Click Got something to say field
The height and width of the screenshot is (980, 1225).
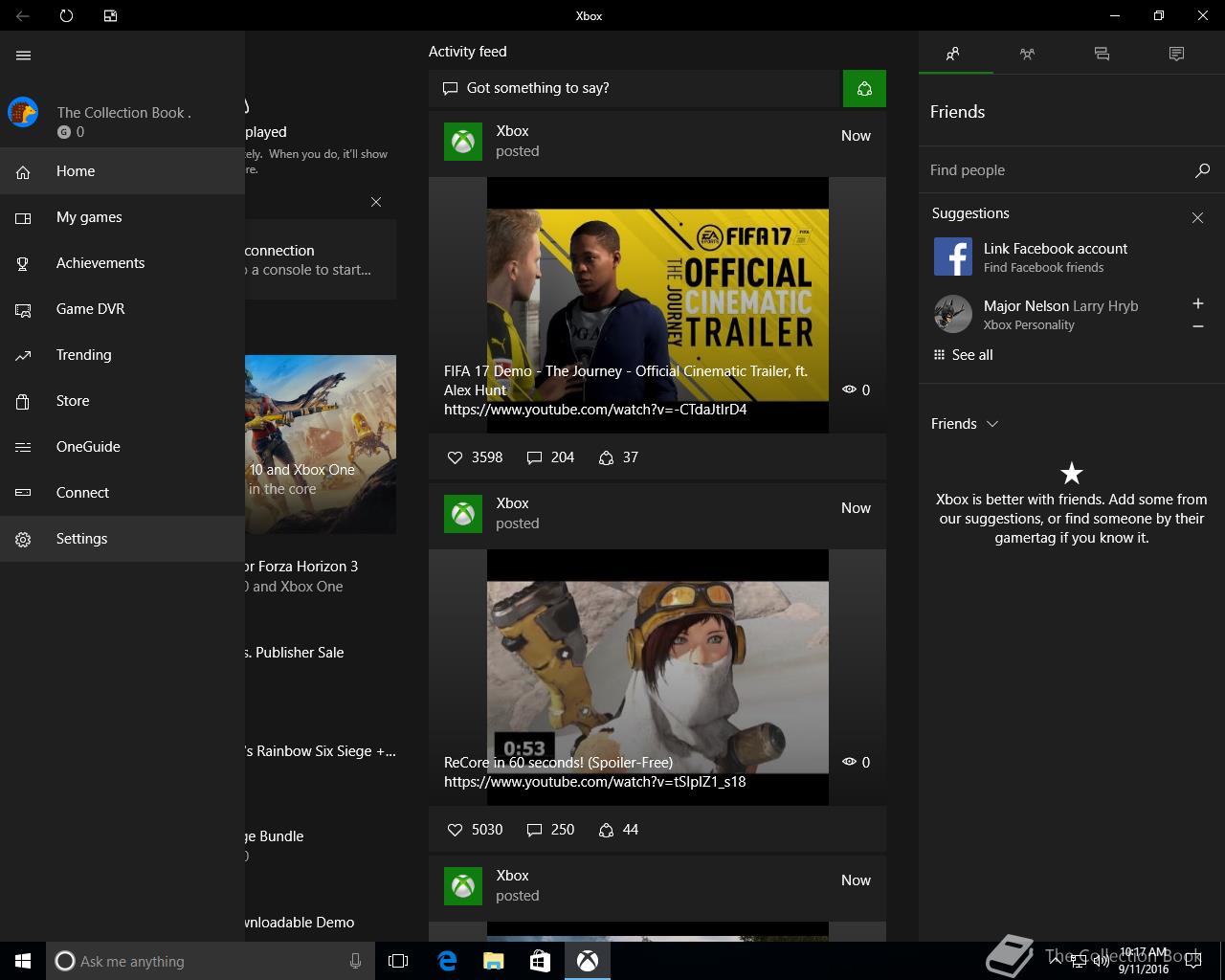click(634, 88)
